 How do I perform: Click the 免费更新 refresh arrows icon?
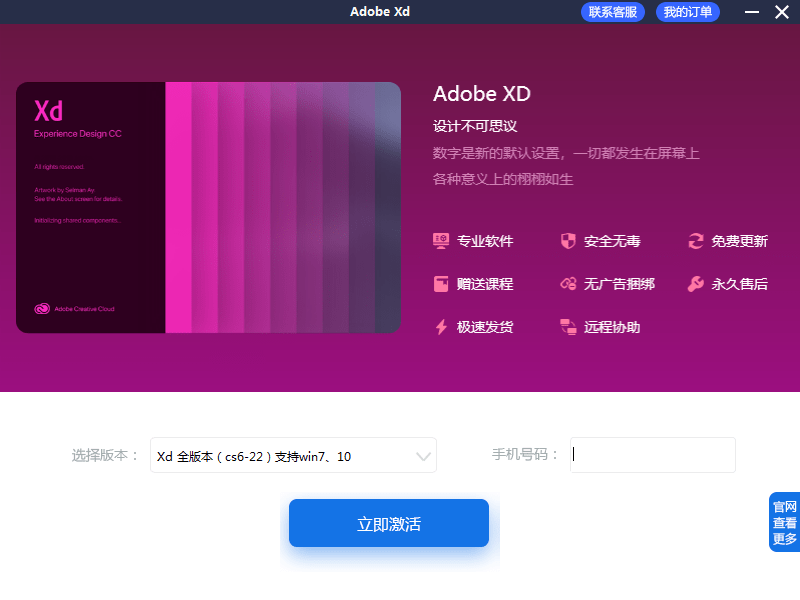pyautogui.click(x=696, y=241)
